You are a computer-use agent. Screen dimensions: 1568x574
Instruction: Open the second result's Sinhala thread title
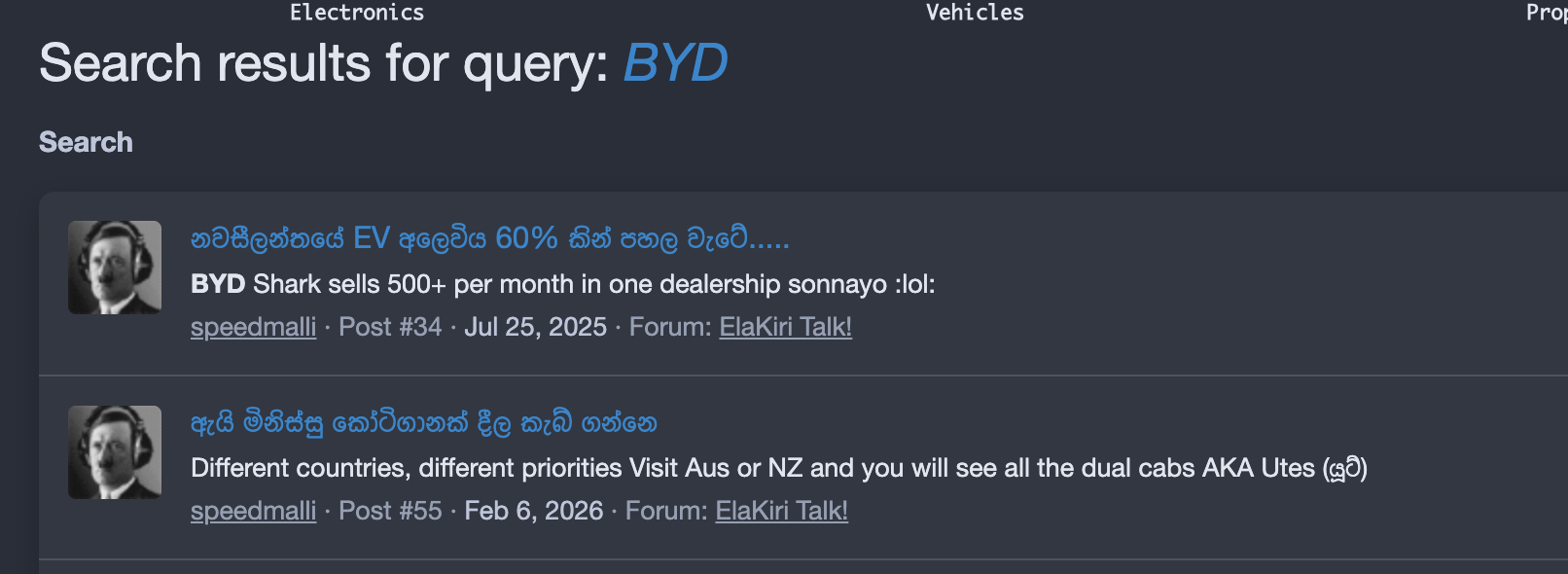coord(424,423)
